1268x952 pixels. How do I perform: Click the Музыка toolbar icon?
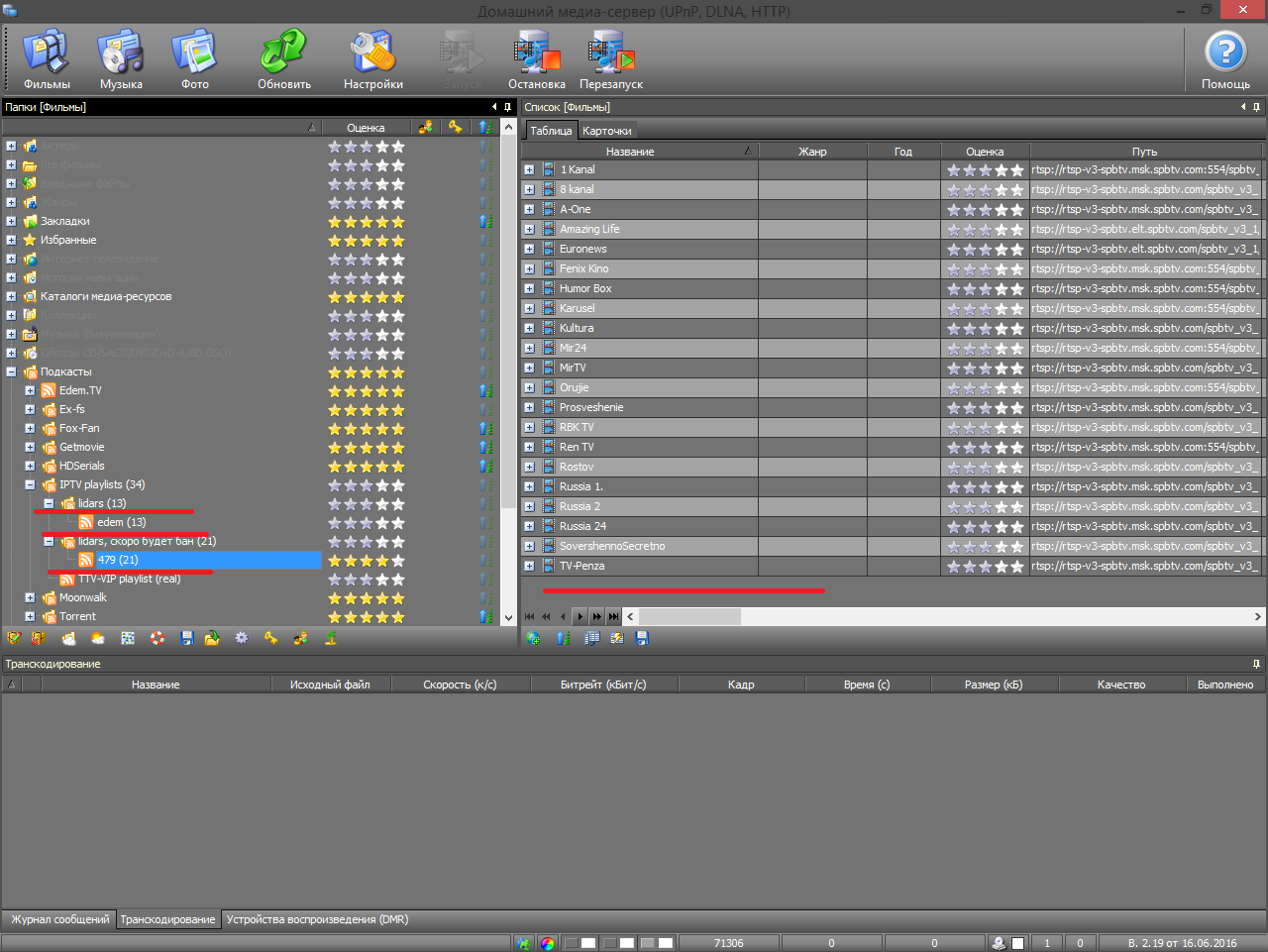pyautogui.click(x=121, y=59)
